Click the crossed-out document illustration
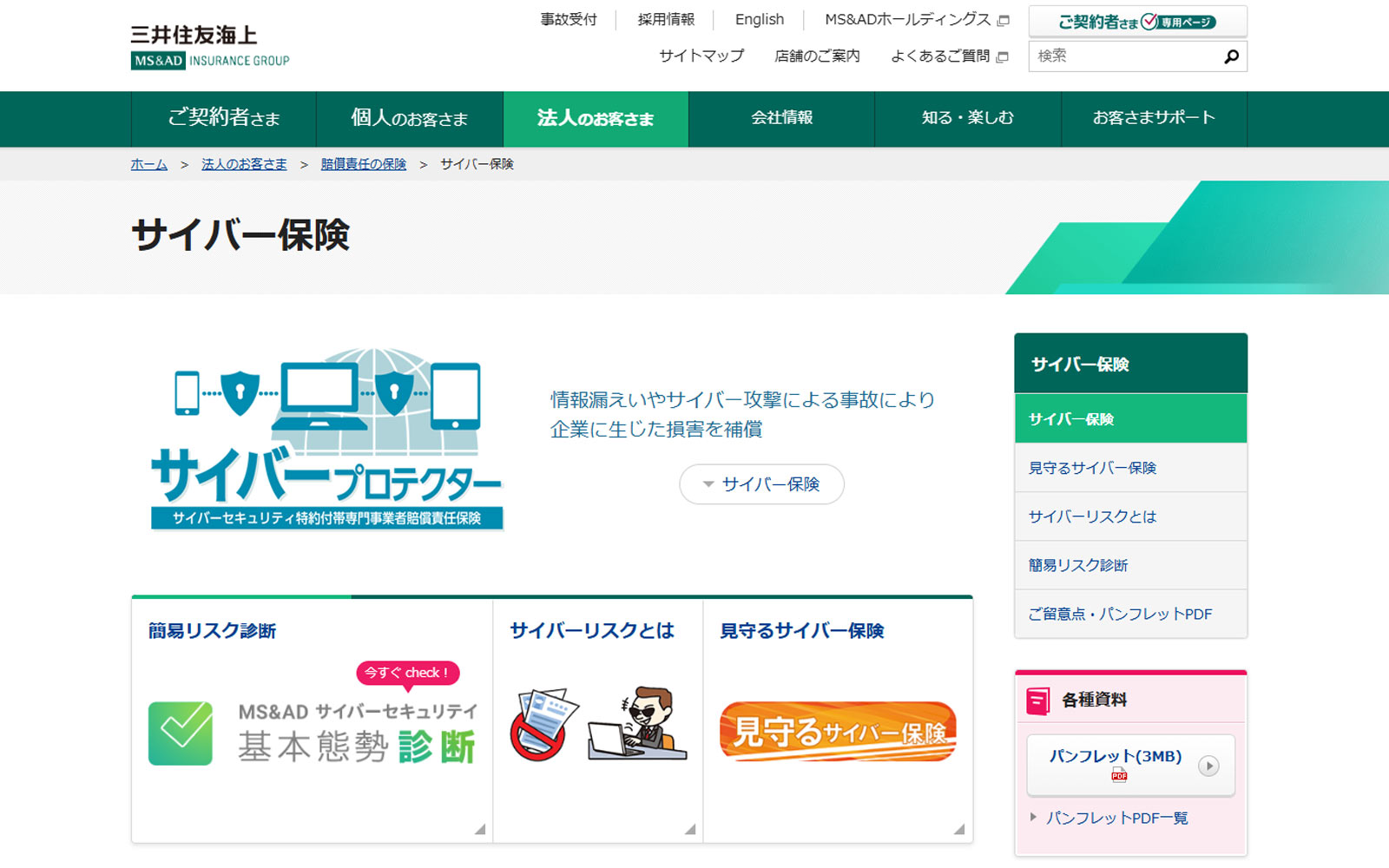Viewport: 1389px width, 868px height. tap(544, 725)
